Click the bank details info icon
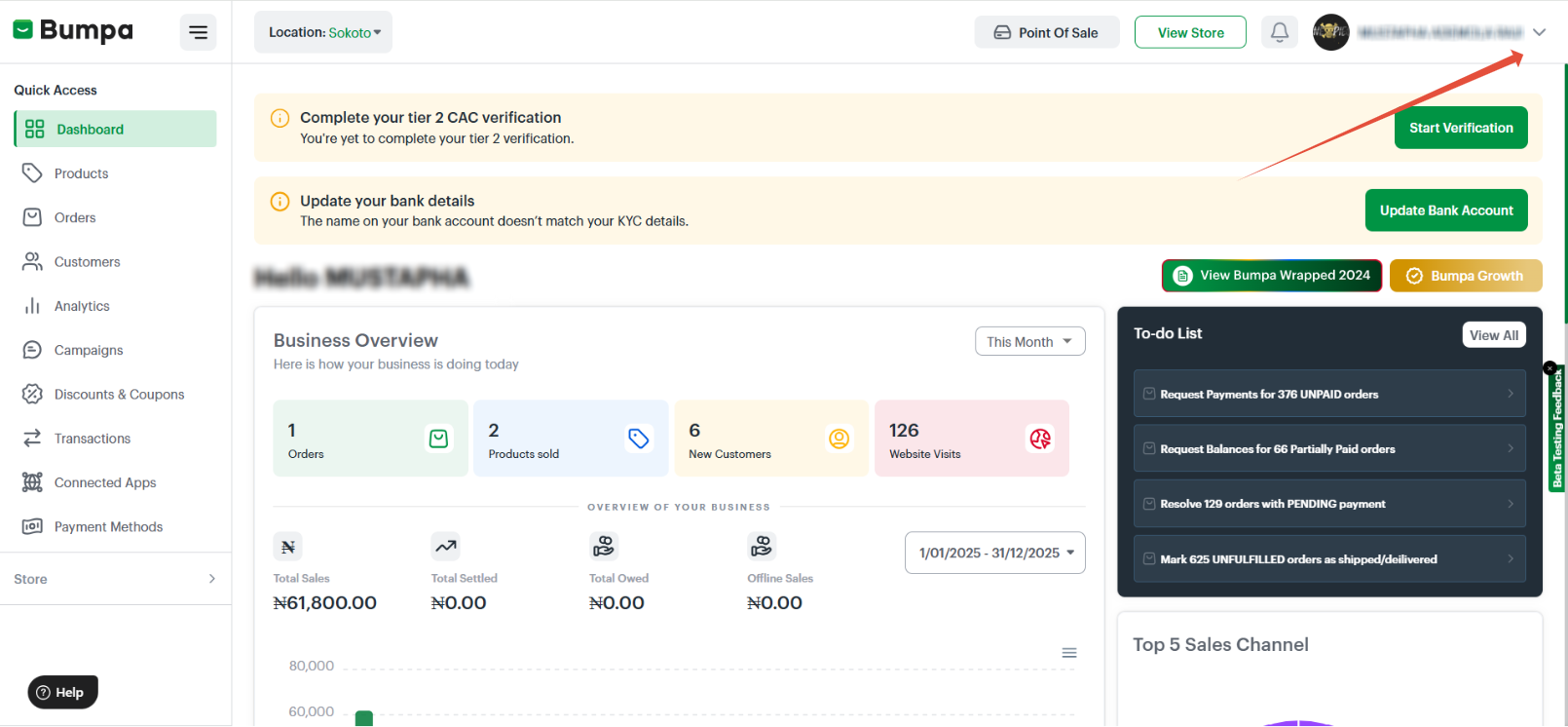 pos(280,202)
